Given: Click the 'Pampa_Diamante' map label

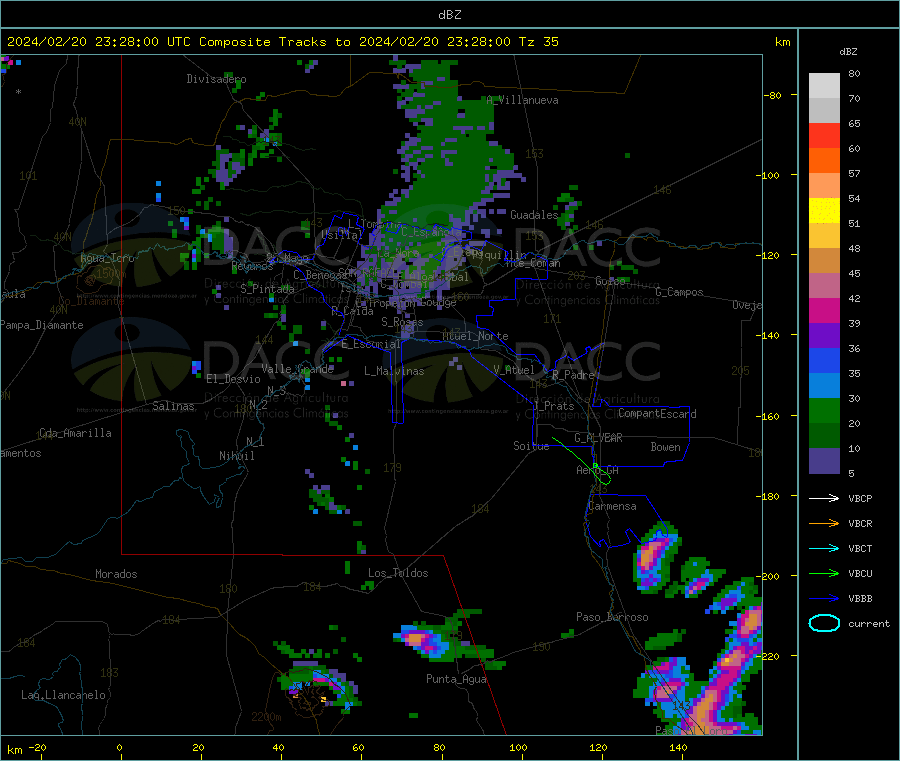Looking at the screenshot, I should pyautogui.click(x=41, y=325).
